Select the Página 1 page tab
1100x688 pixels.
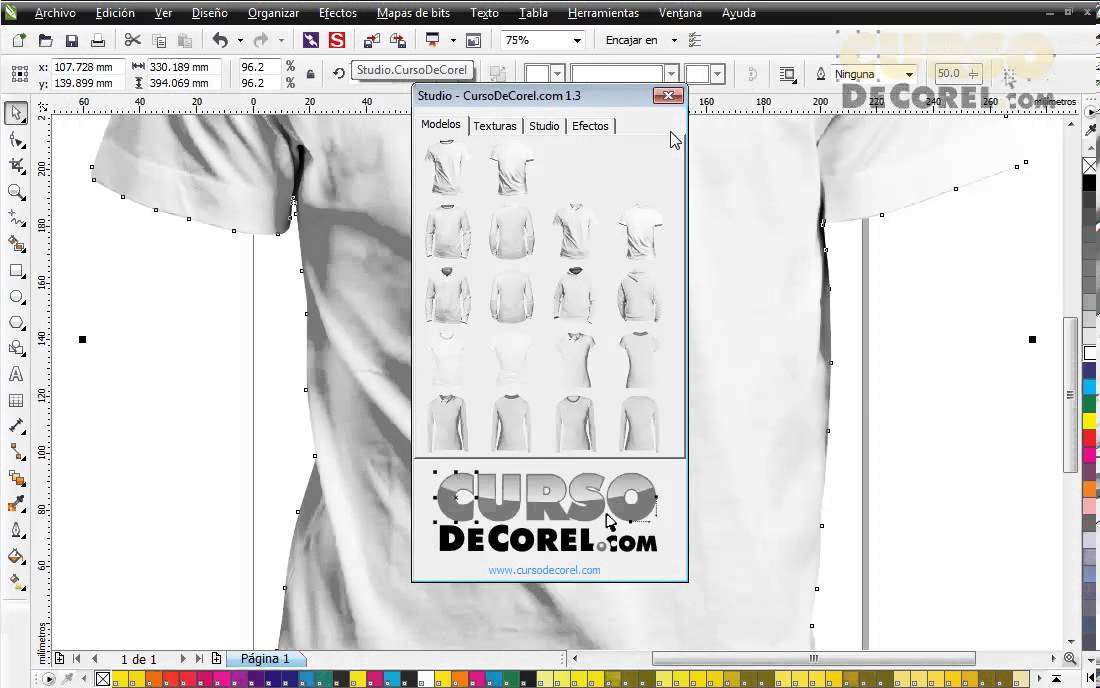265,659
